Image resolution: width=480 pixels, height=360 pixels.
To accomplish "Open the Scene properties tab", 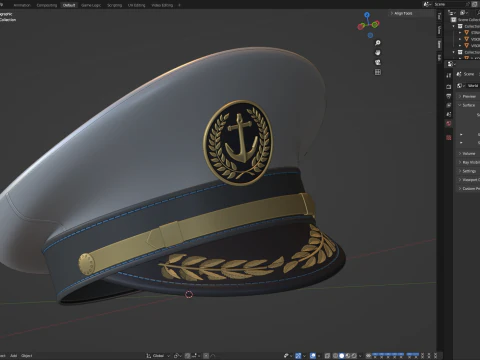I will pyautogui.click(x=449, y=114).
